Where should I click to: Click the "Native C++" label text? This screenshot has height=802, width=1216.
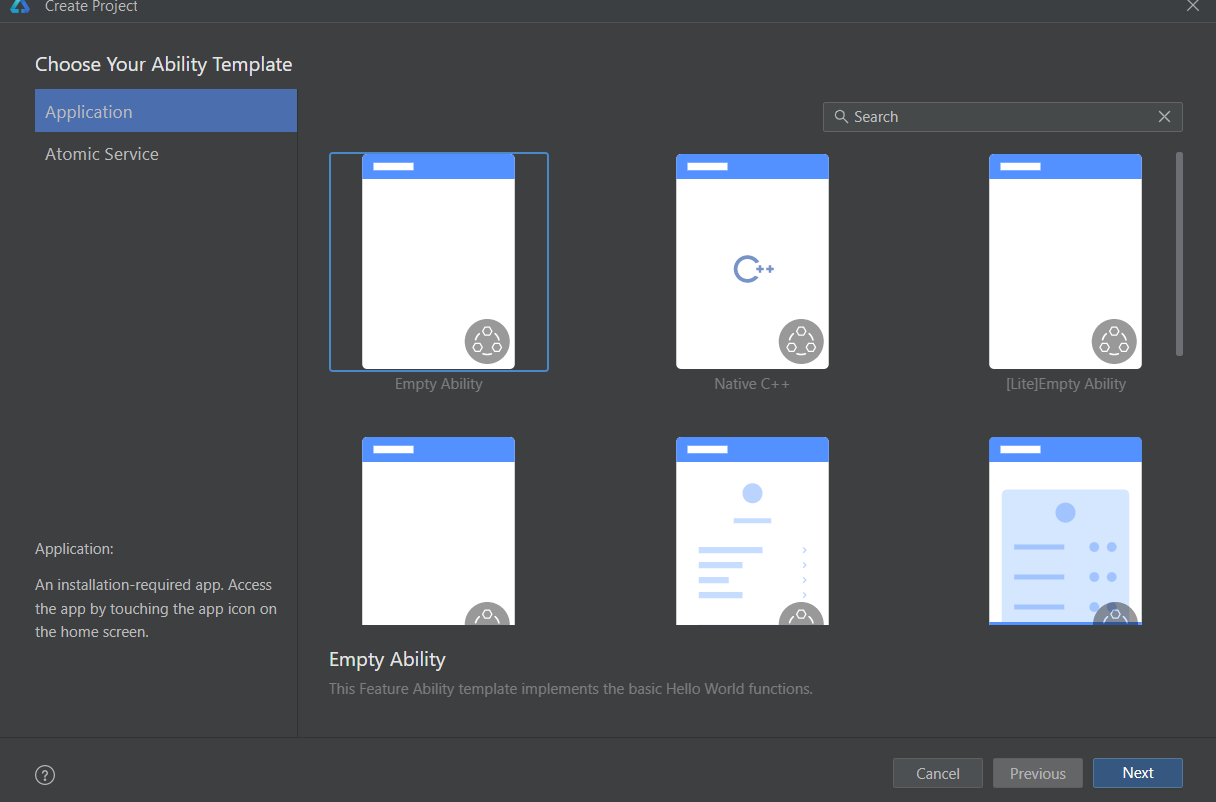[752, 384]
